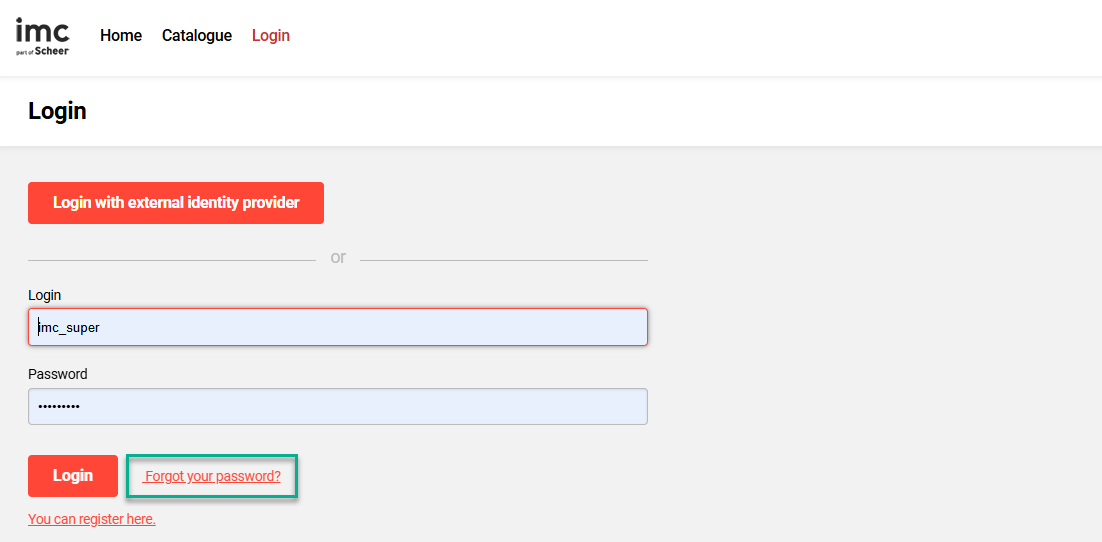Go to the Catalogue menu item
The height and width of the screenshot is (542, 1102).
click(197, 36)
